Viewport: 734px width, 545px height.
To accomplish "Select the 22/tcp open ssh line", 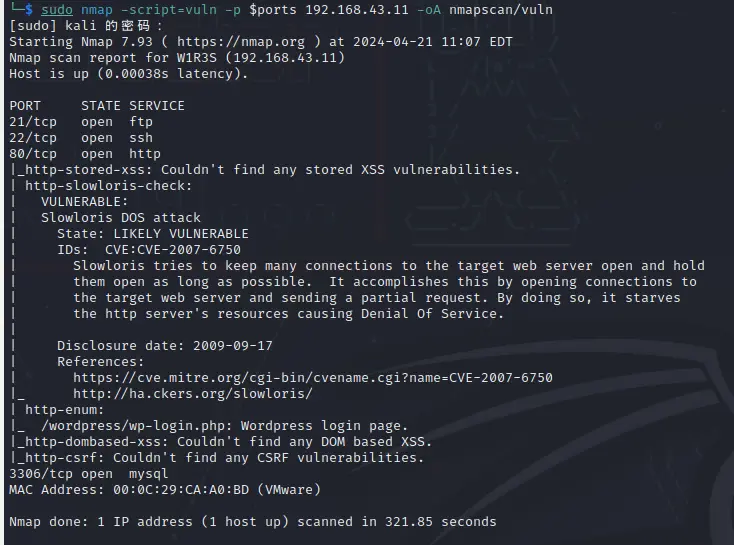I will coord(81,137).
